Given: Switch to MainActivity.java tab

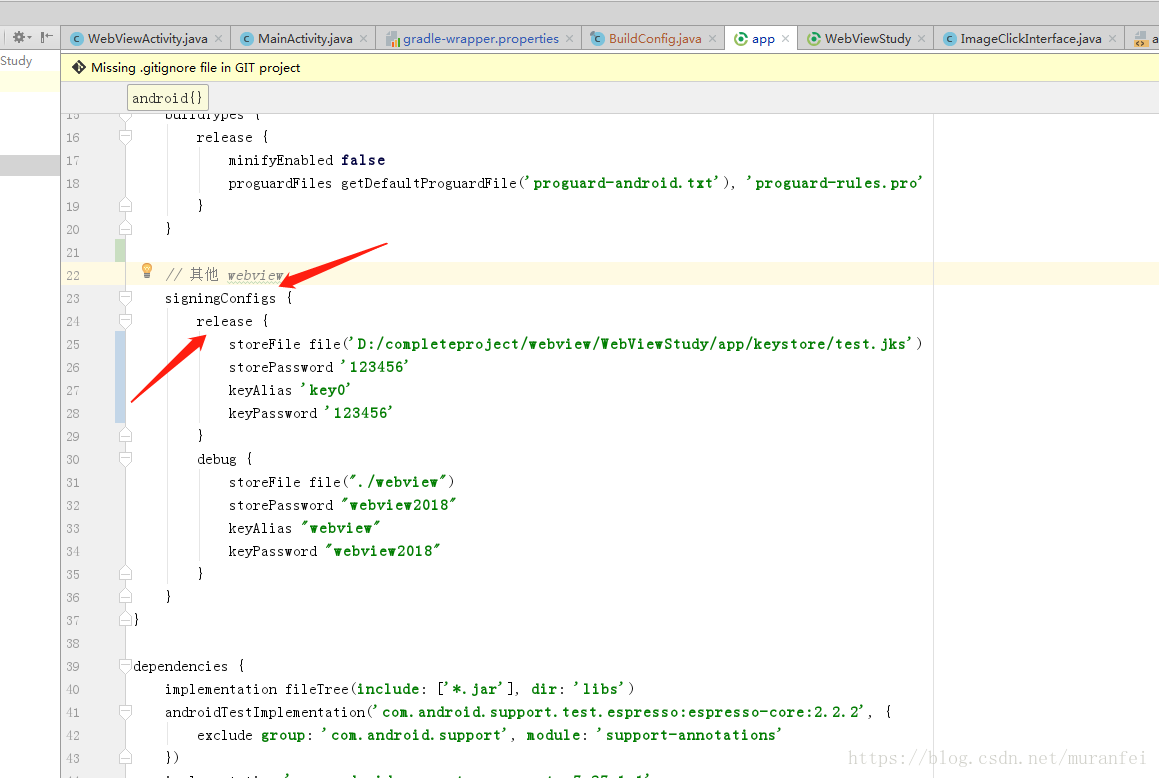Looking at the screenshot, I should 305,38.
